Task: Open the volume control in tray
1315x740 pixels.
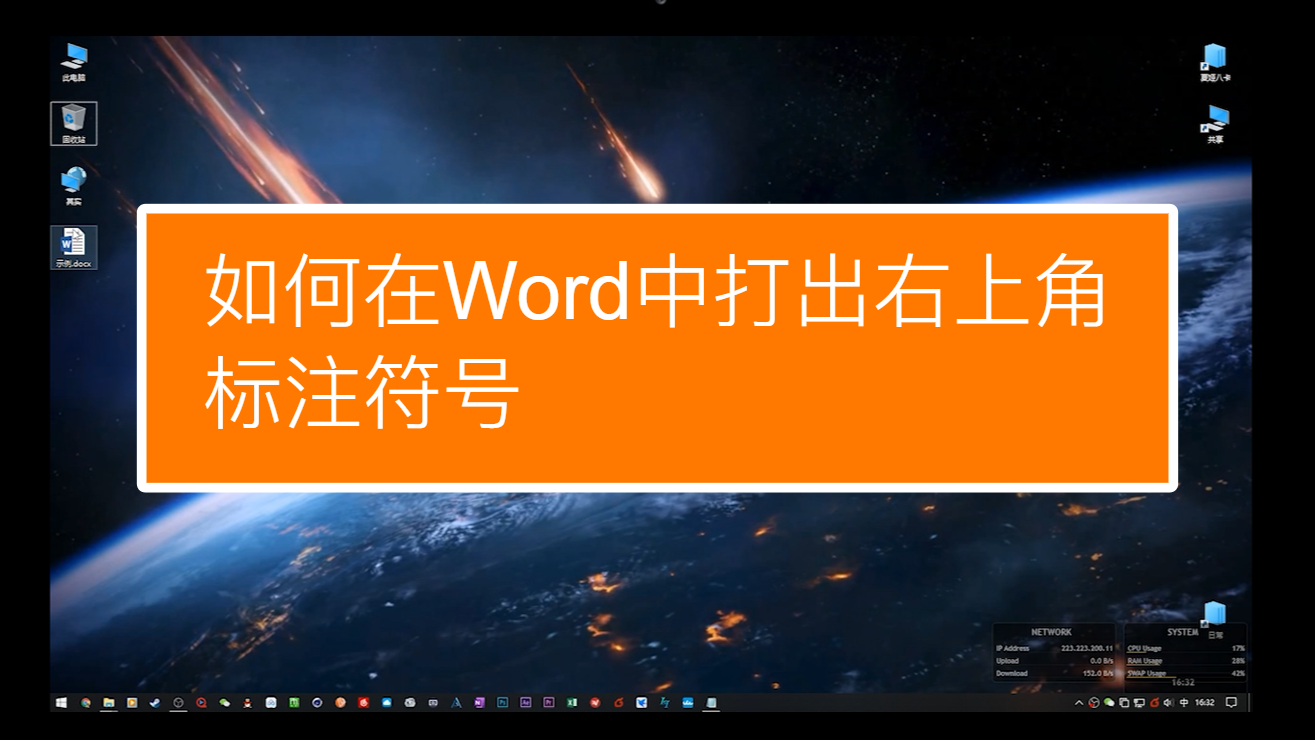Action: (1168, 703)
